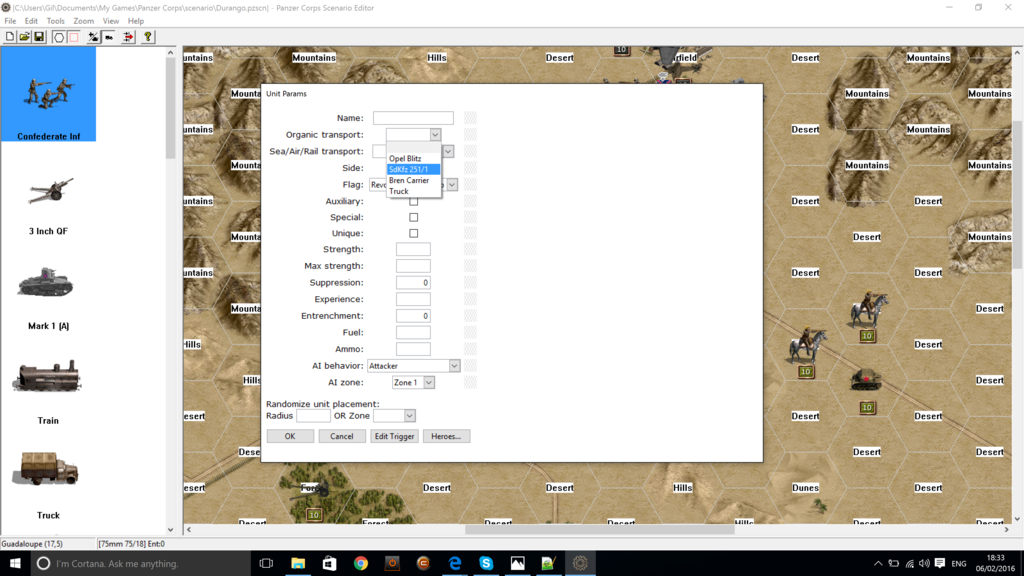
Task: Click the unit palette scroll down arrow
Action: pos(170,530)
